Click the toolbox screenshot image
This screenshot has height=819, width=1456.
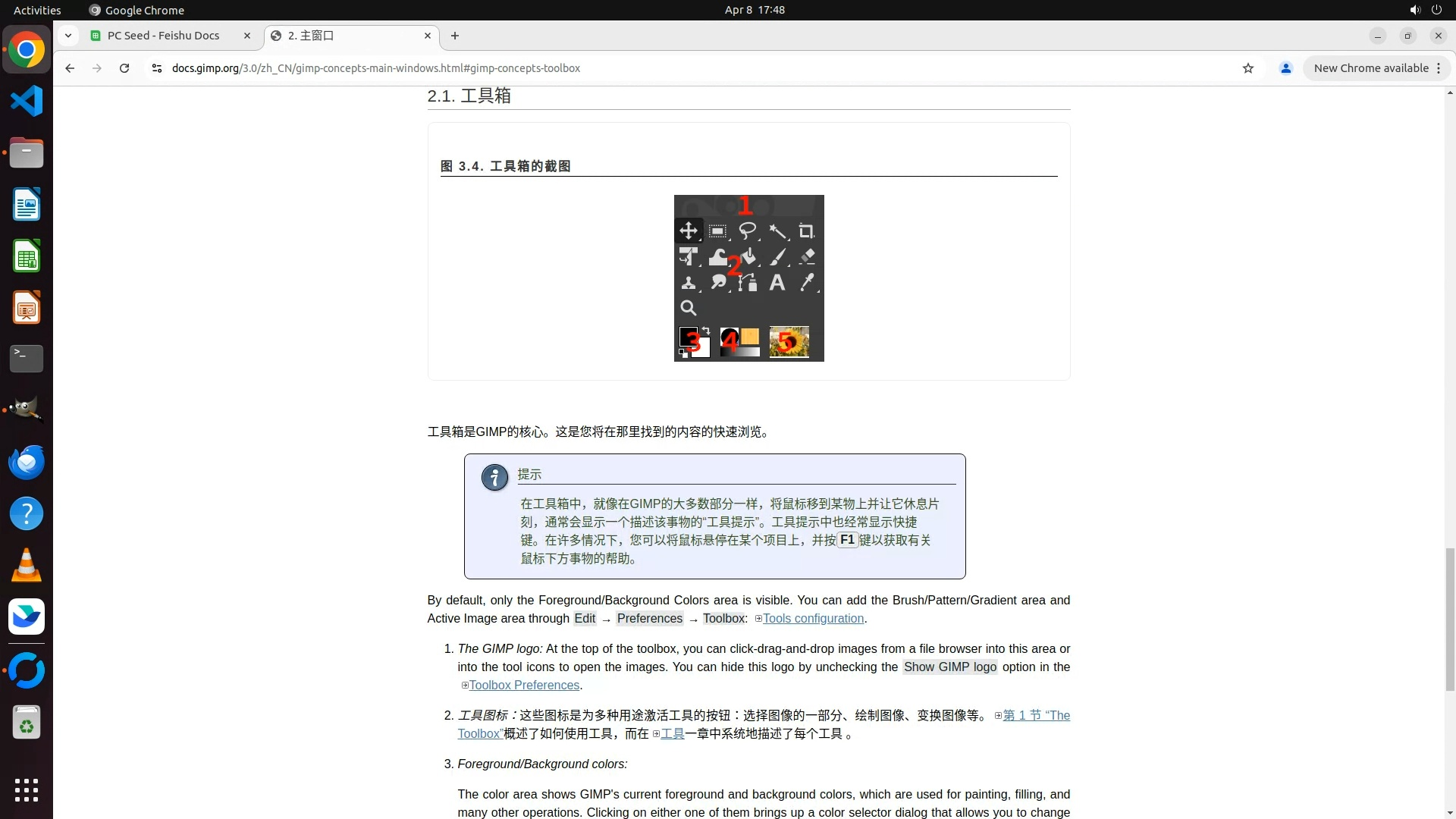pyautogui.click(x=748, y=278)
